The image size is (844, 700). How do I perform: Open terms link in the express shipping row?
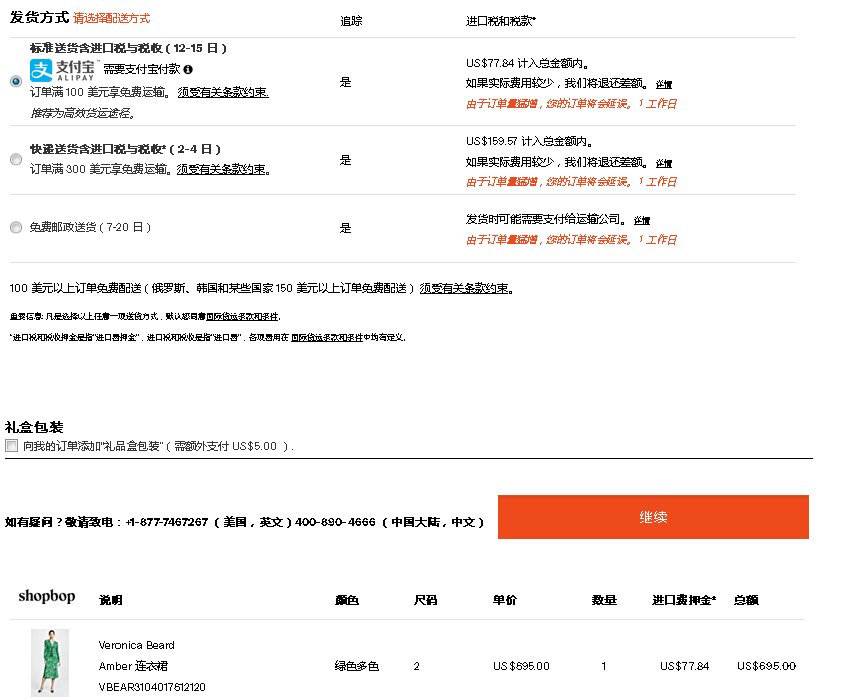pos(222,170)
